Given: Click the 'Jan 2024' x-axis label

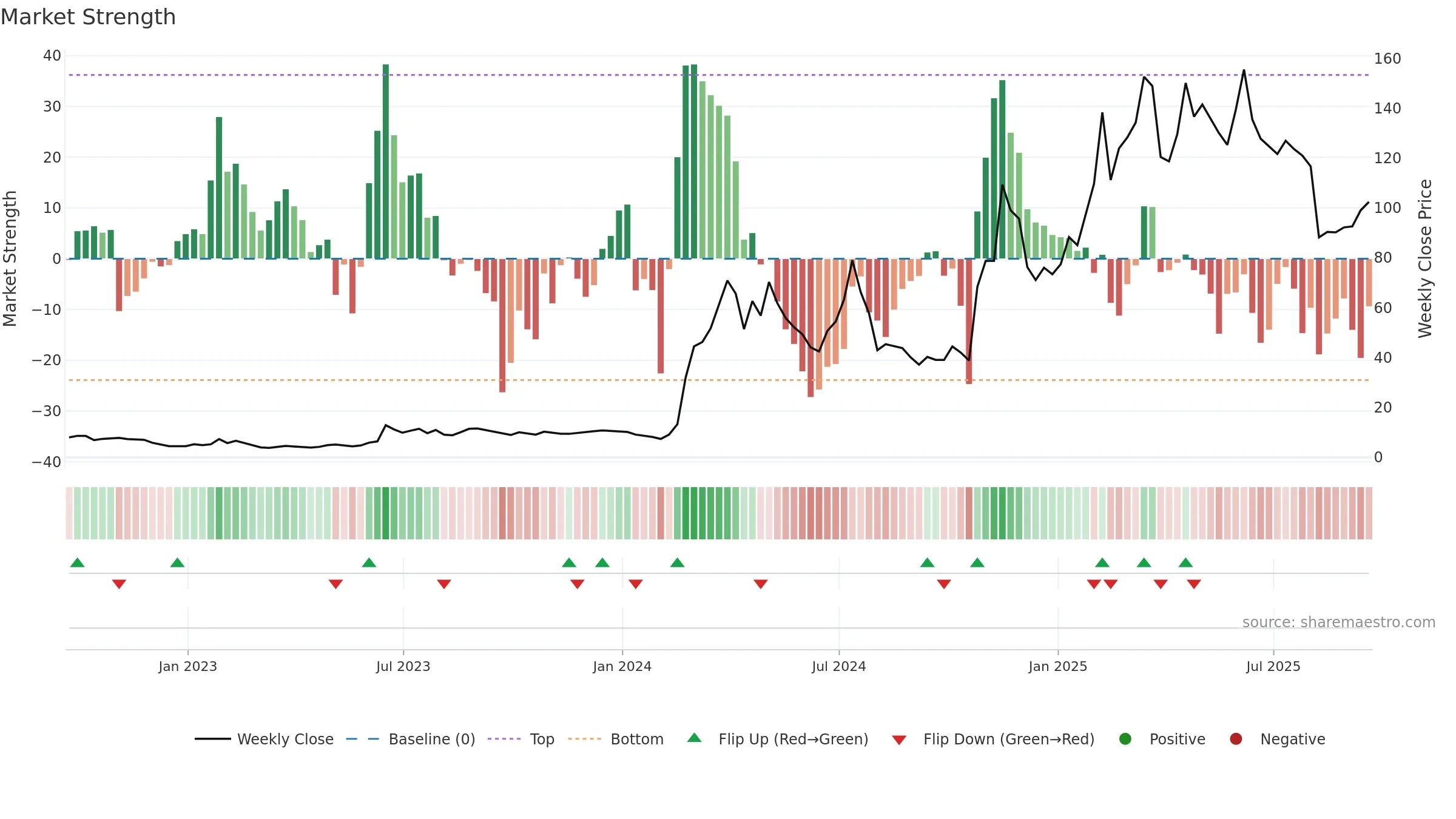Looking at the screenshot, I should [x=622, y=666].
